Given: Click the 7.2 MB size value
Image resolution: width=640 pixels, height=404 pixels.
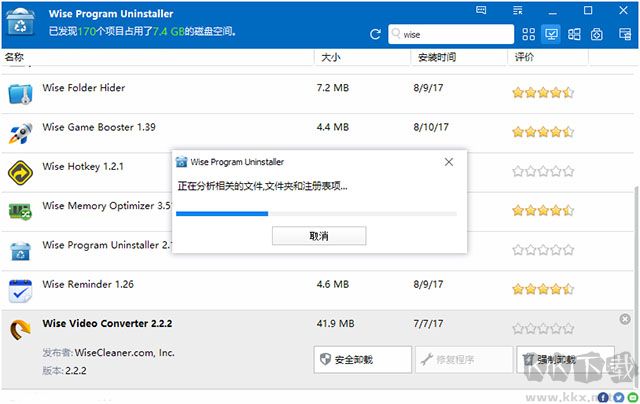Looking at the screenshot, I should click(x=333, y=88).
